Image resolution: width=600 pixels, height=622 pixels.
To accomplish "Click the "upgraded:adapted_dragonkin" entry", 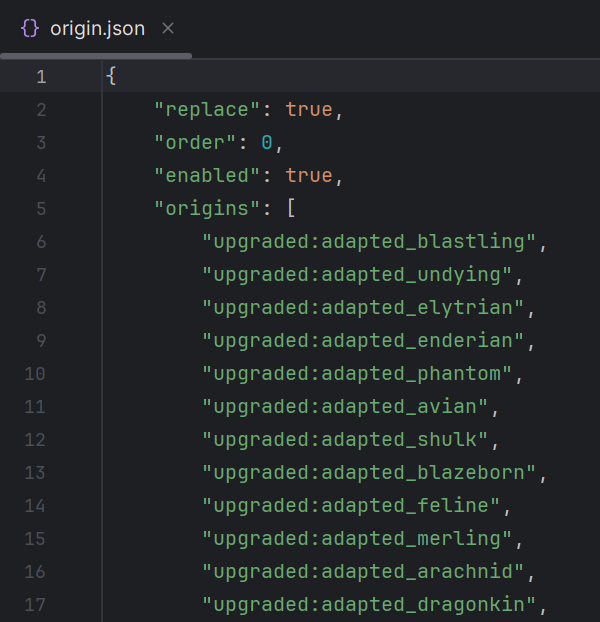I will 370,605.
